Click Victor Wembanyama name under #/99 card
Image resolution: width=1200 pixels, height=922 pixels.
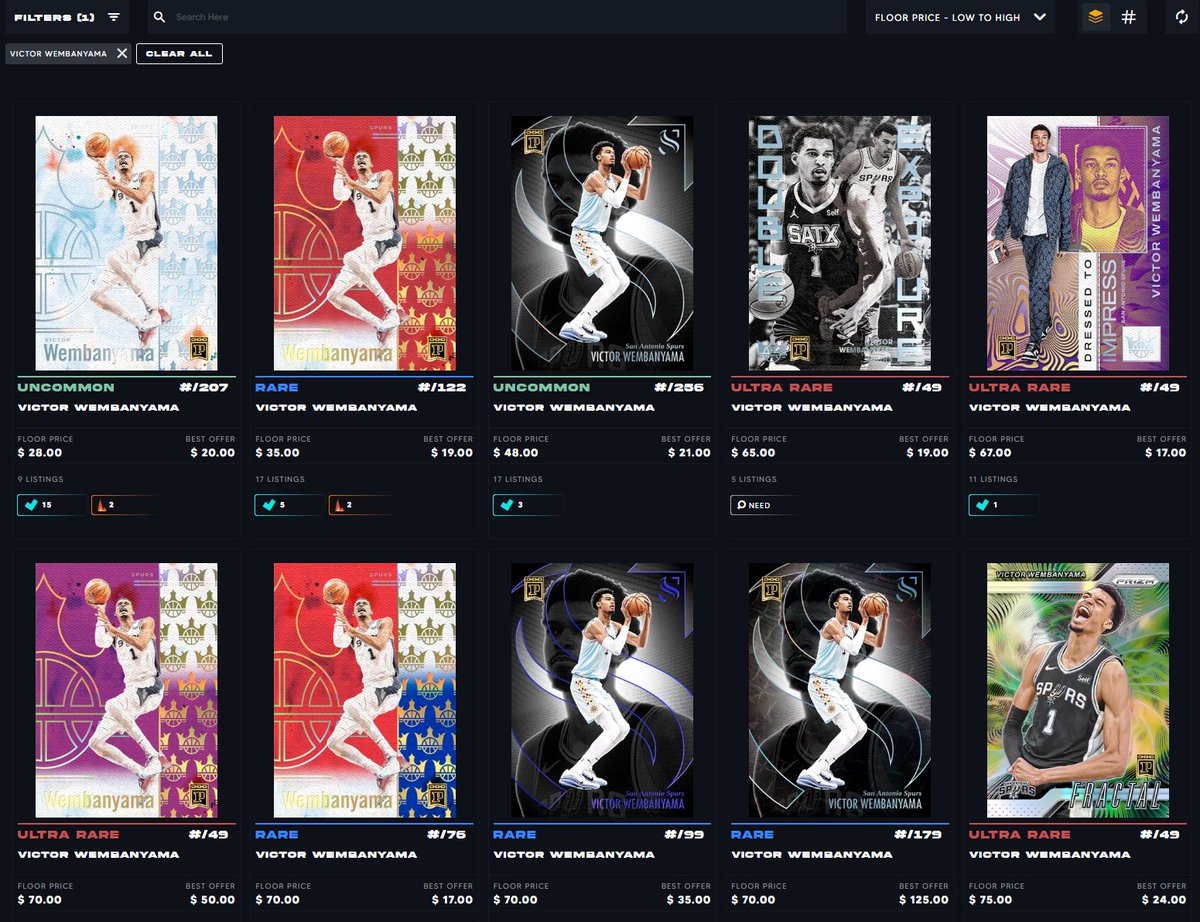(574, 854)
